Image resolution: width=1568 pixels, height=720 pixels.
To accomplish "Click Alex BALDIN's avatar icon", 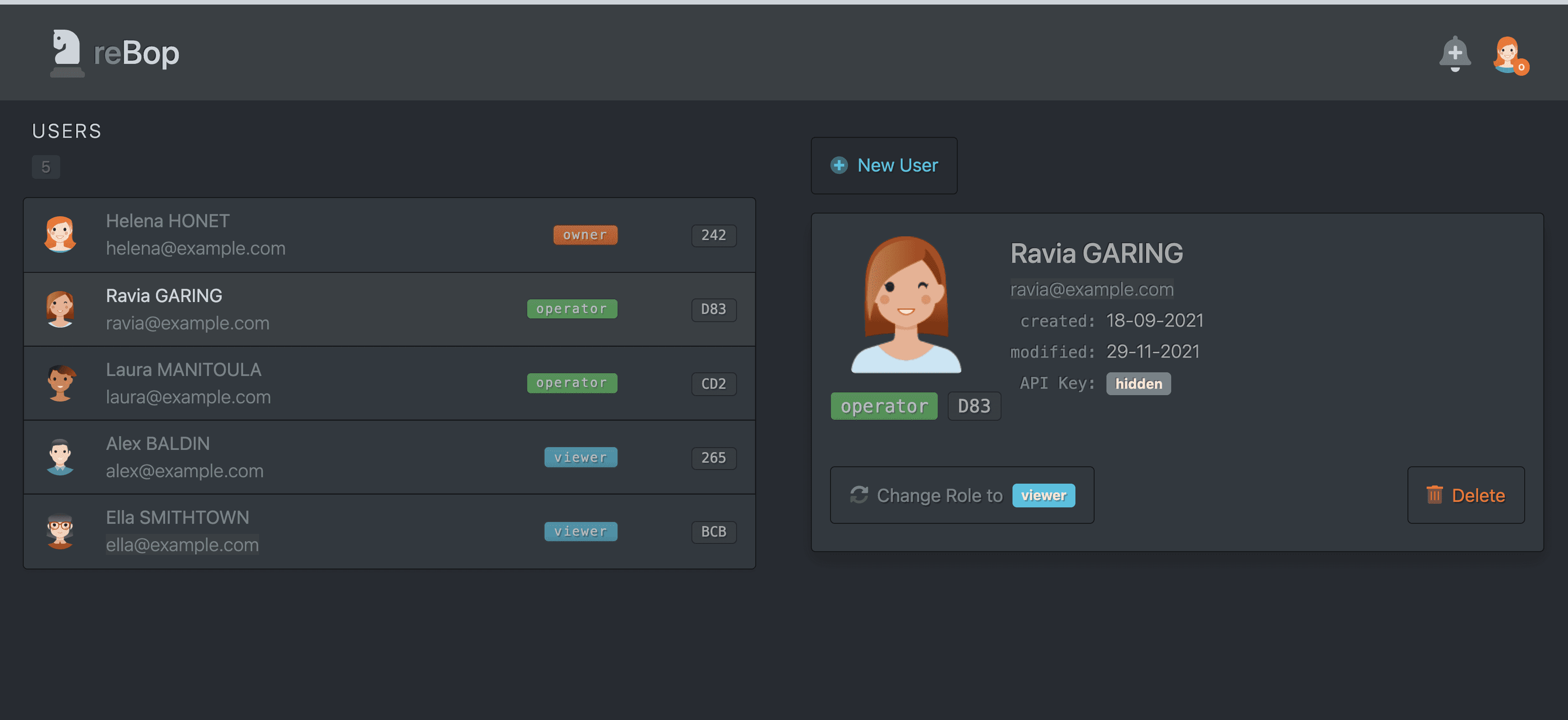I will 60,457.
